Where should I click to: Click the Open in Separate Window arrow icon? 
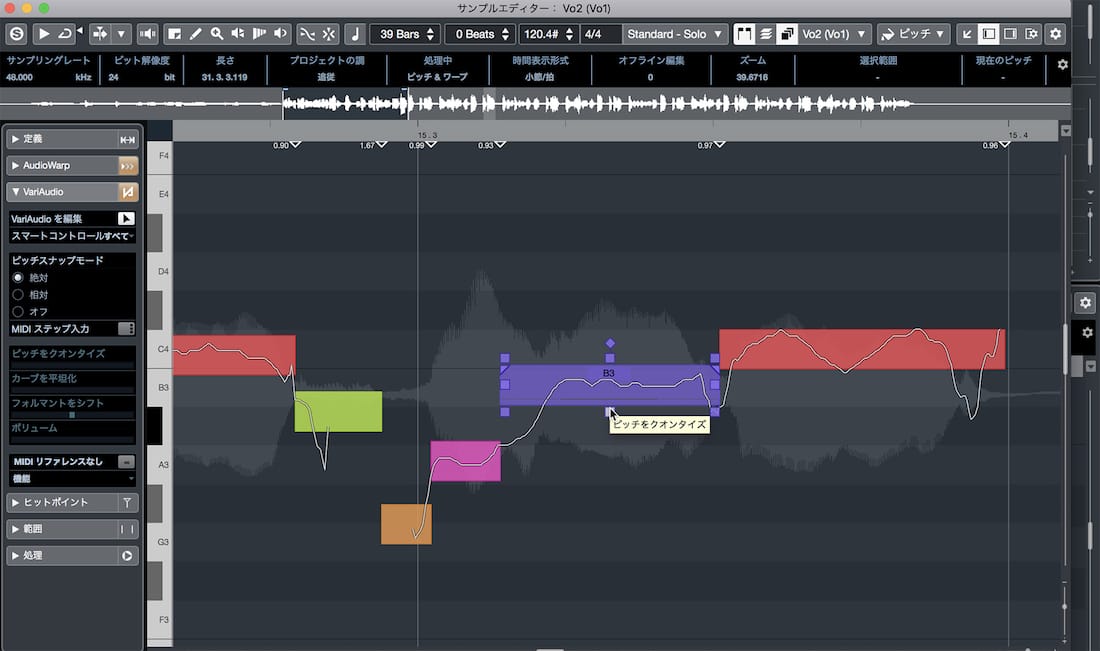967,34
